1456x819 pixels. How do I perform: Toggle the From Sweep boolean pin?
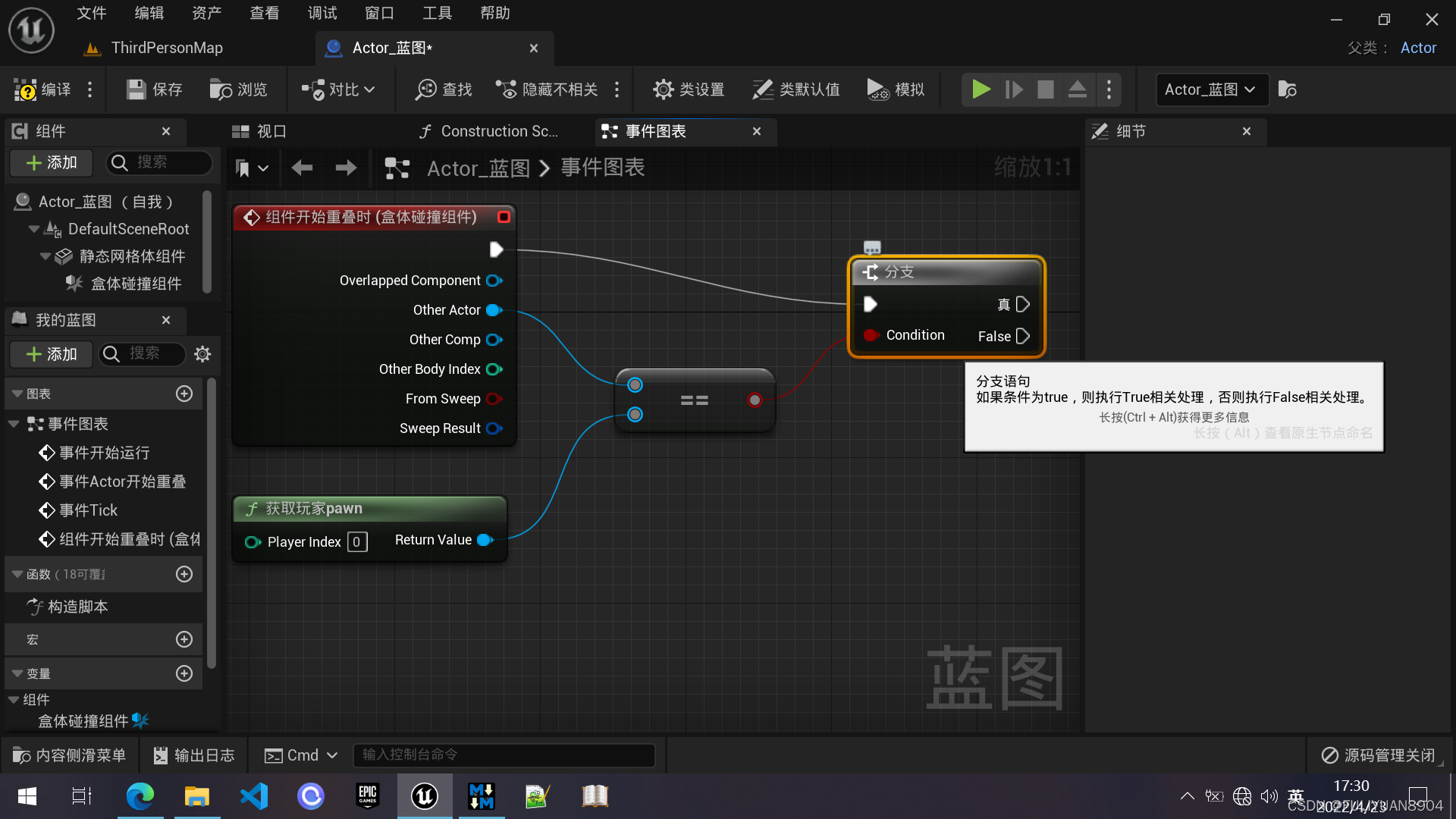point(494,399)
